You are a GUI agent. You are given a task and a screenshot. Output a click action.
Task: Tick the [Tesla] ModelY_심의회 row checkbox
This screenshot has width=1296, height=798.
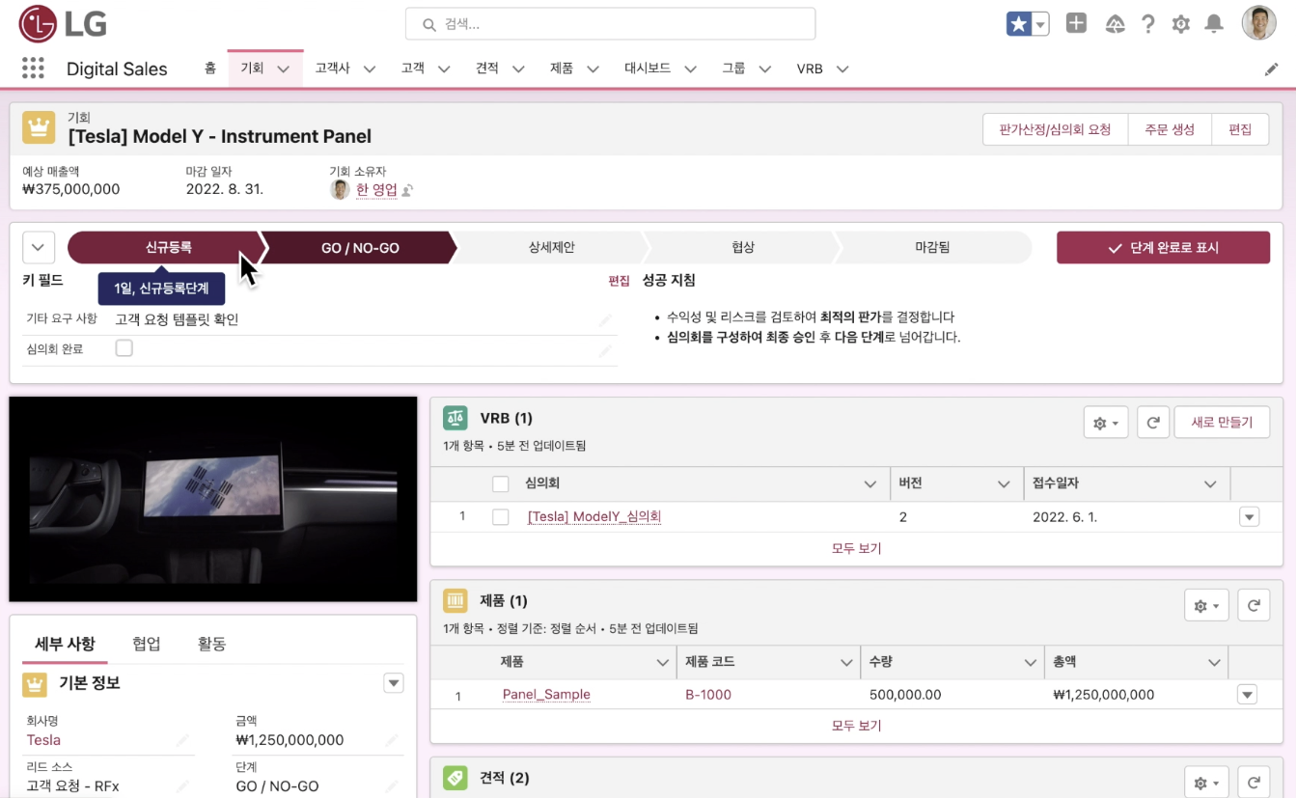pyautogui.click(x=501, y=517)
